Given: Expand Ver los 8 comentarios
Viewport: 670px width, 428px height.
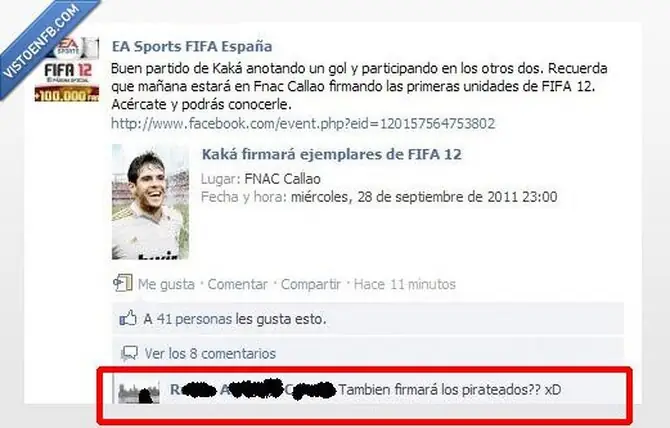Looking at the screenshot, I should point(210,354).
